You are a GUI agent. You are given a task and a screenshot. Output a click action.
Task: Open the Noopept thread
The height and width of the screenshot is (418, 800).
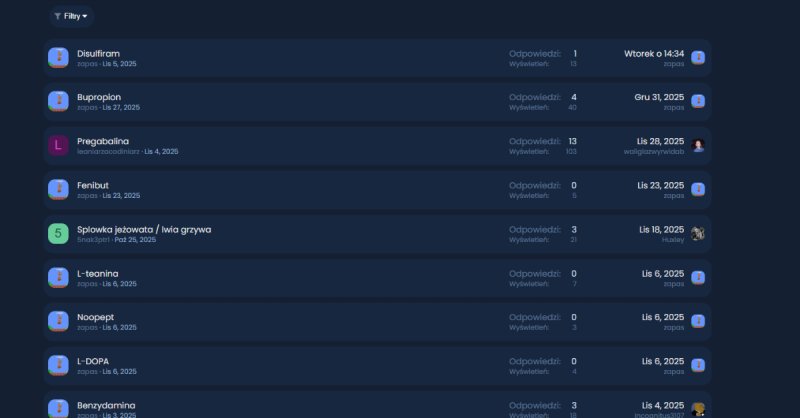(x=95, y=317)
